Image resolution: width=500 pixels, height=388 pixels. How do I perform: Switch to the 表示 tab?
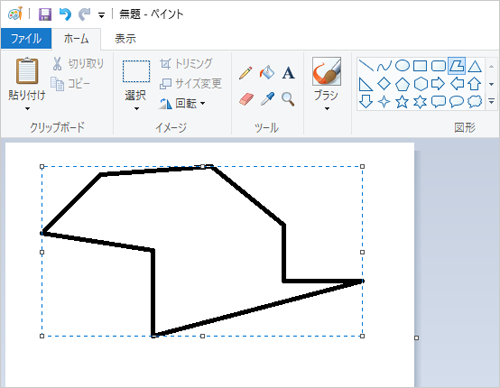125,39
